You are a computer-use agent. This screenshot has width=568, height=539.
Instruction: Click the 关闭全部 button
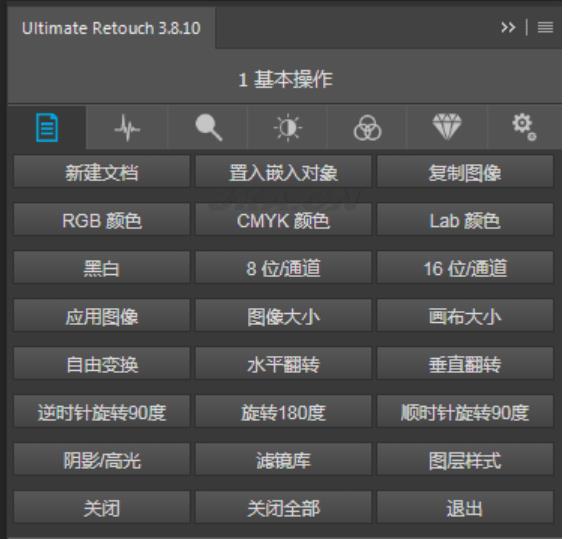point(283,508)
